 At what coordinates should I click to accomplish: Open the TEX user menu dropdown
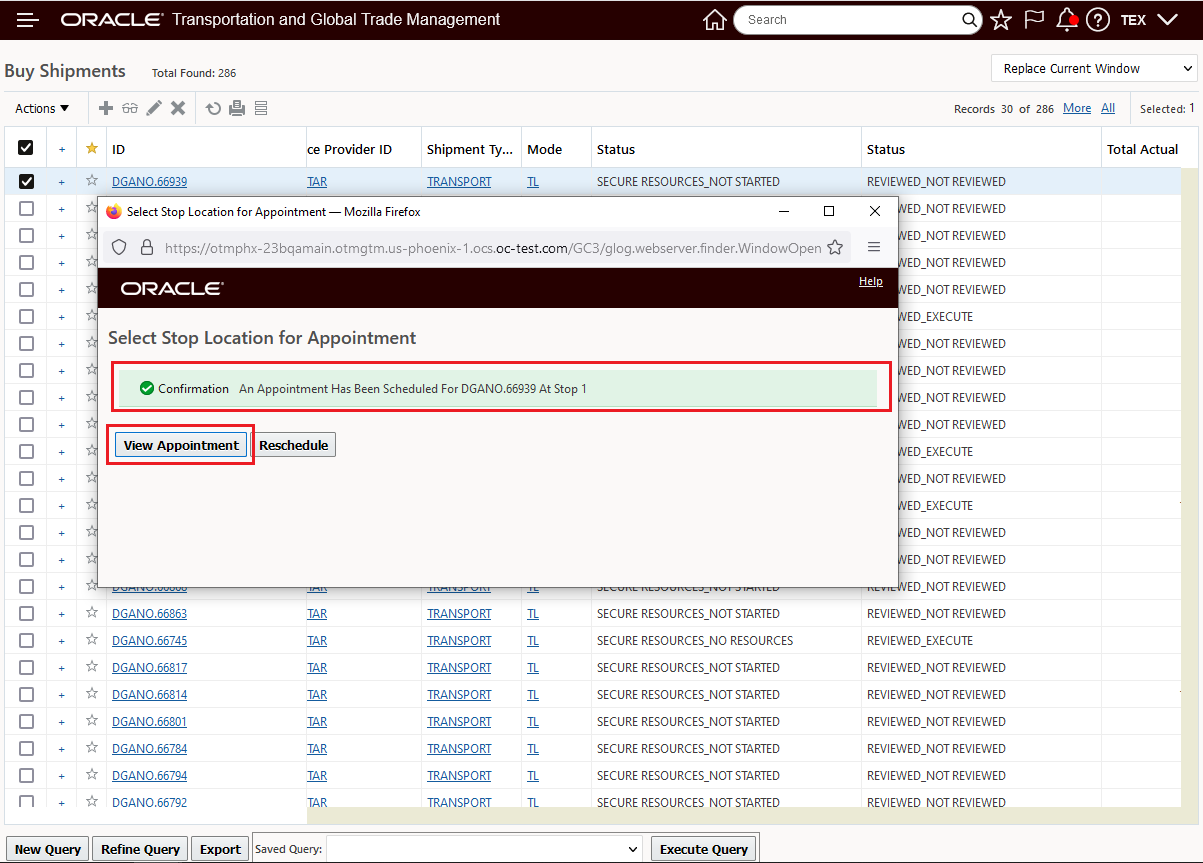(x=1149, y=20)
